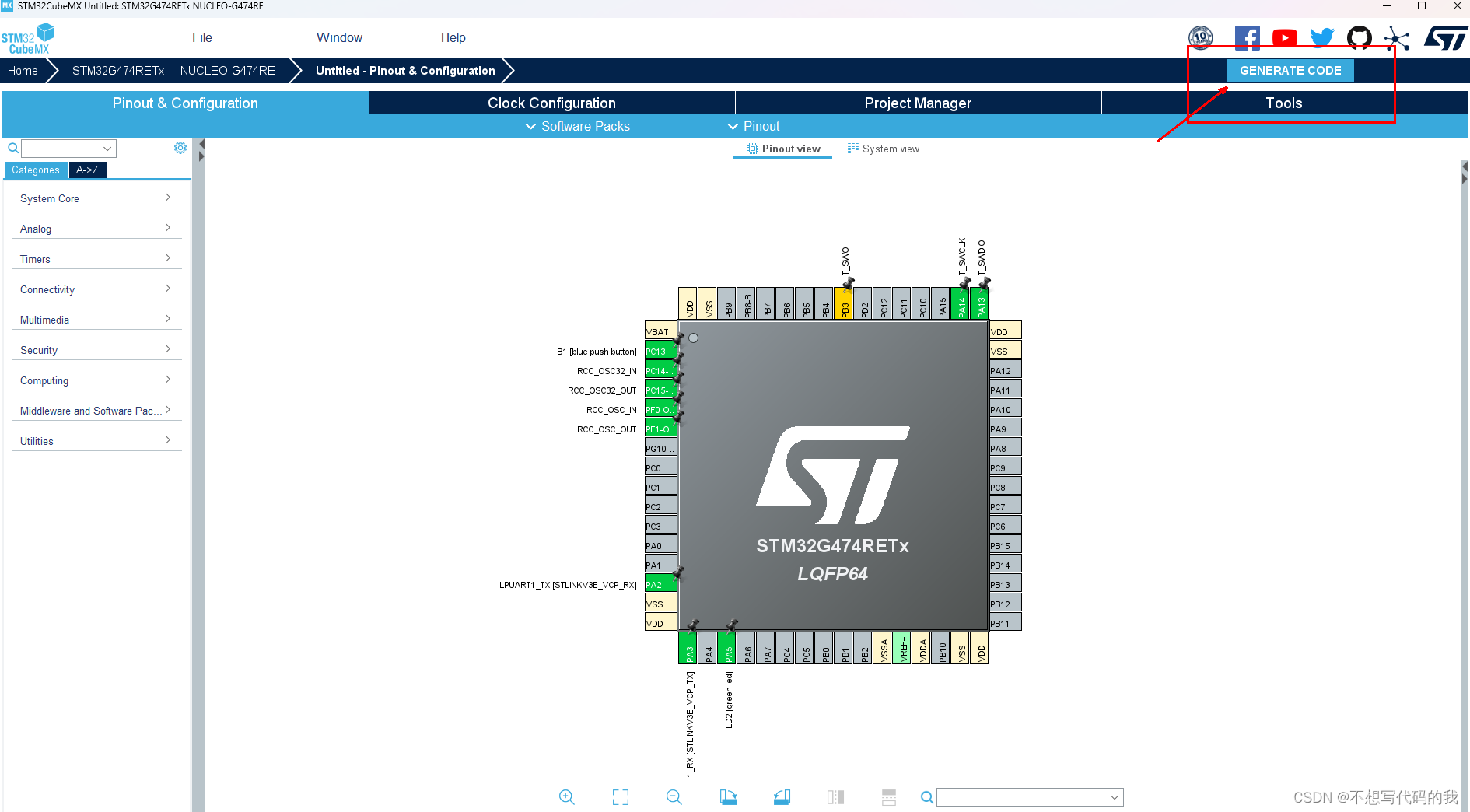Toggle the vertical split view icon
This screenshot has width=1470, height=812.
point(835,797)
